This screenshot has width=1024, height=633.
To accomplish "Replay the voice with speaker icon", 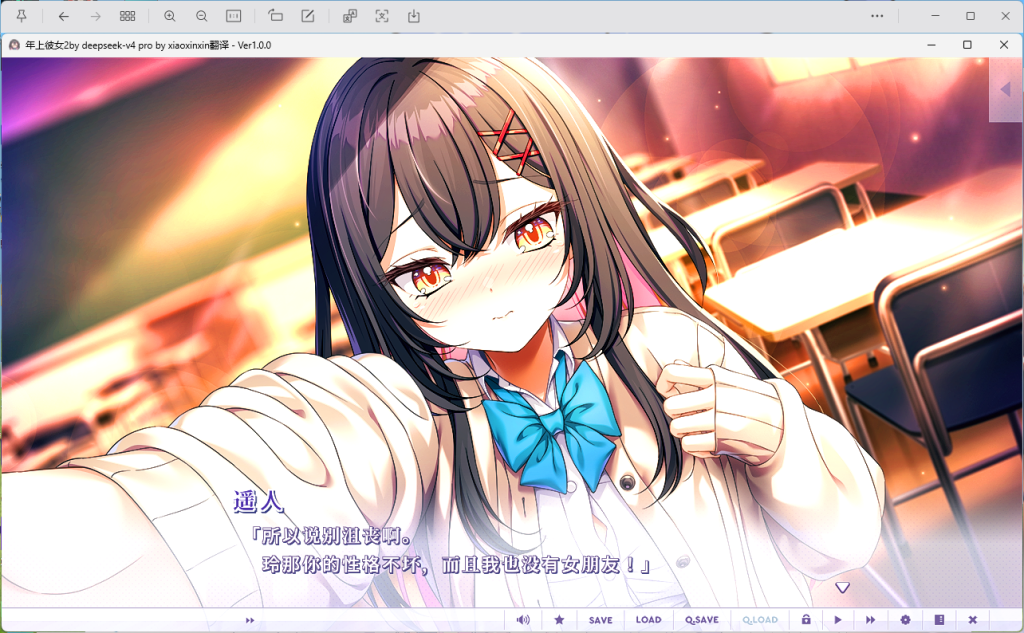I will pos(523,620).
